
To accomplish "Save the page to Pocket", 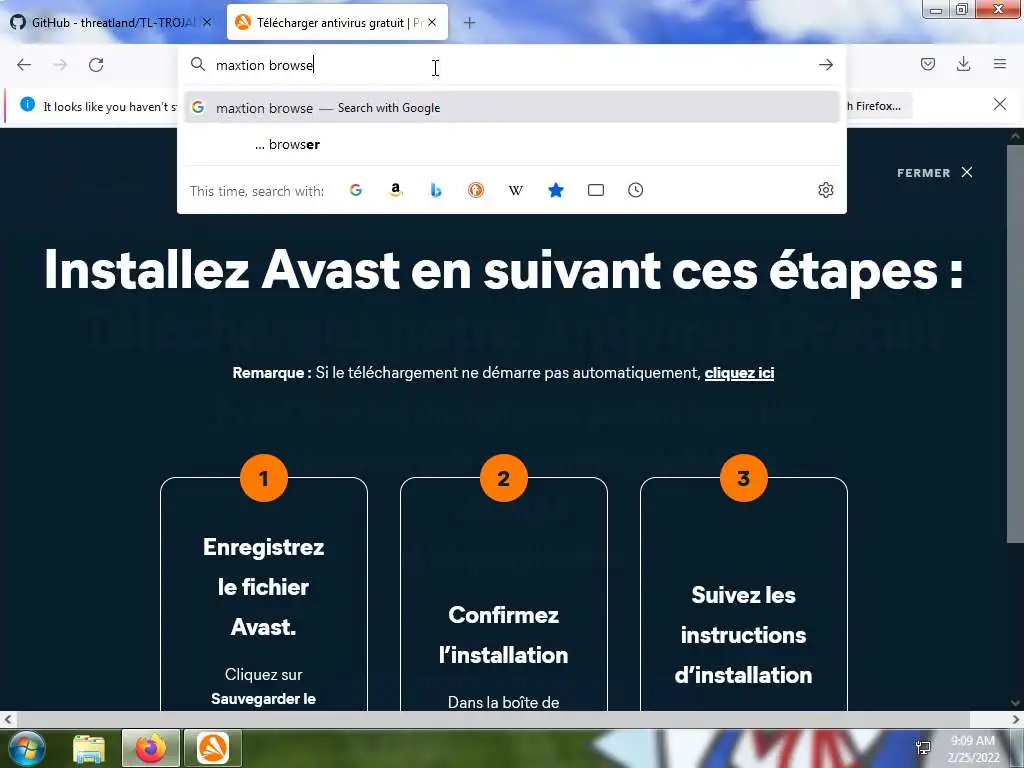I will [927, 64].
